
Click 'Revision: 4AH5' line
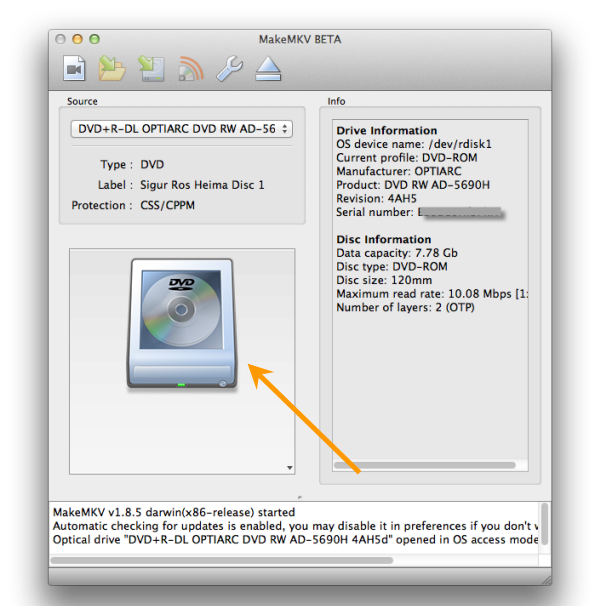(x=376, y=199)
